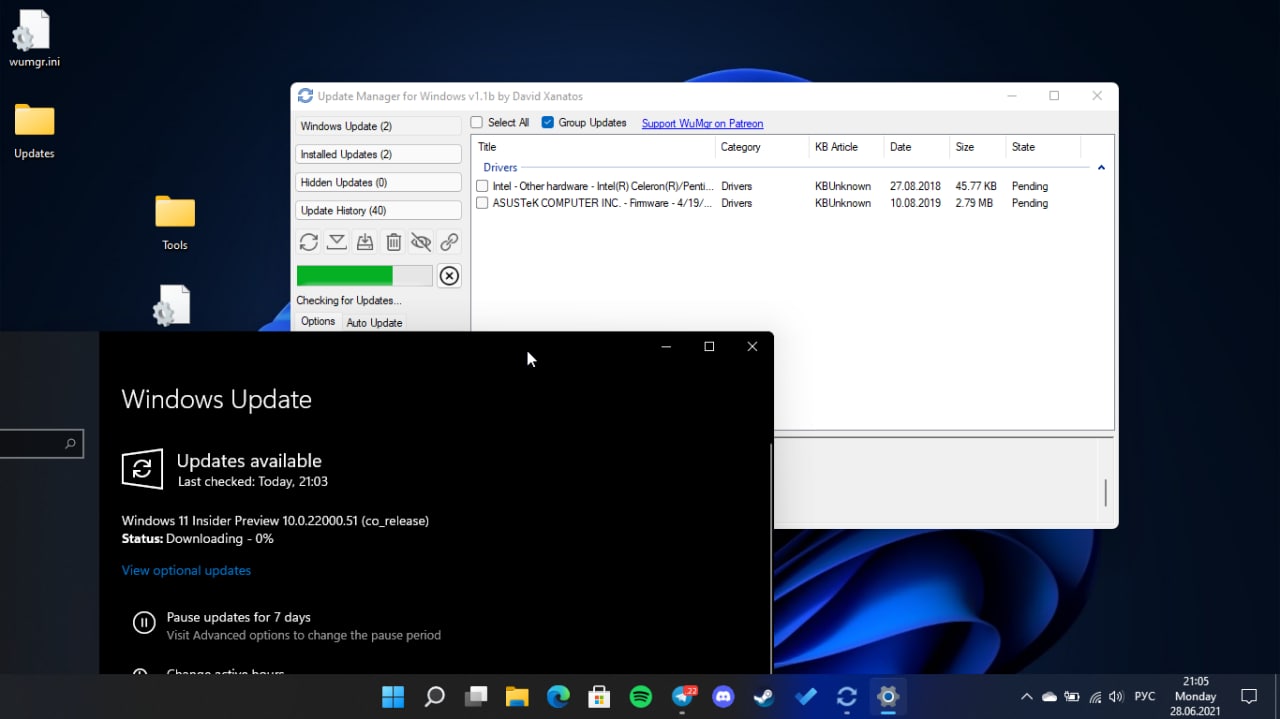Click the Settings search box
Viewport: 1280px width, 719px height.
point(41,443)
